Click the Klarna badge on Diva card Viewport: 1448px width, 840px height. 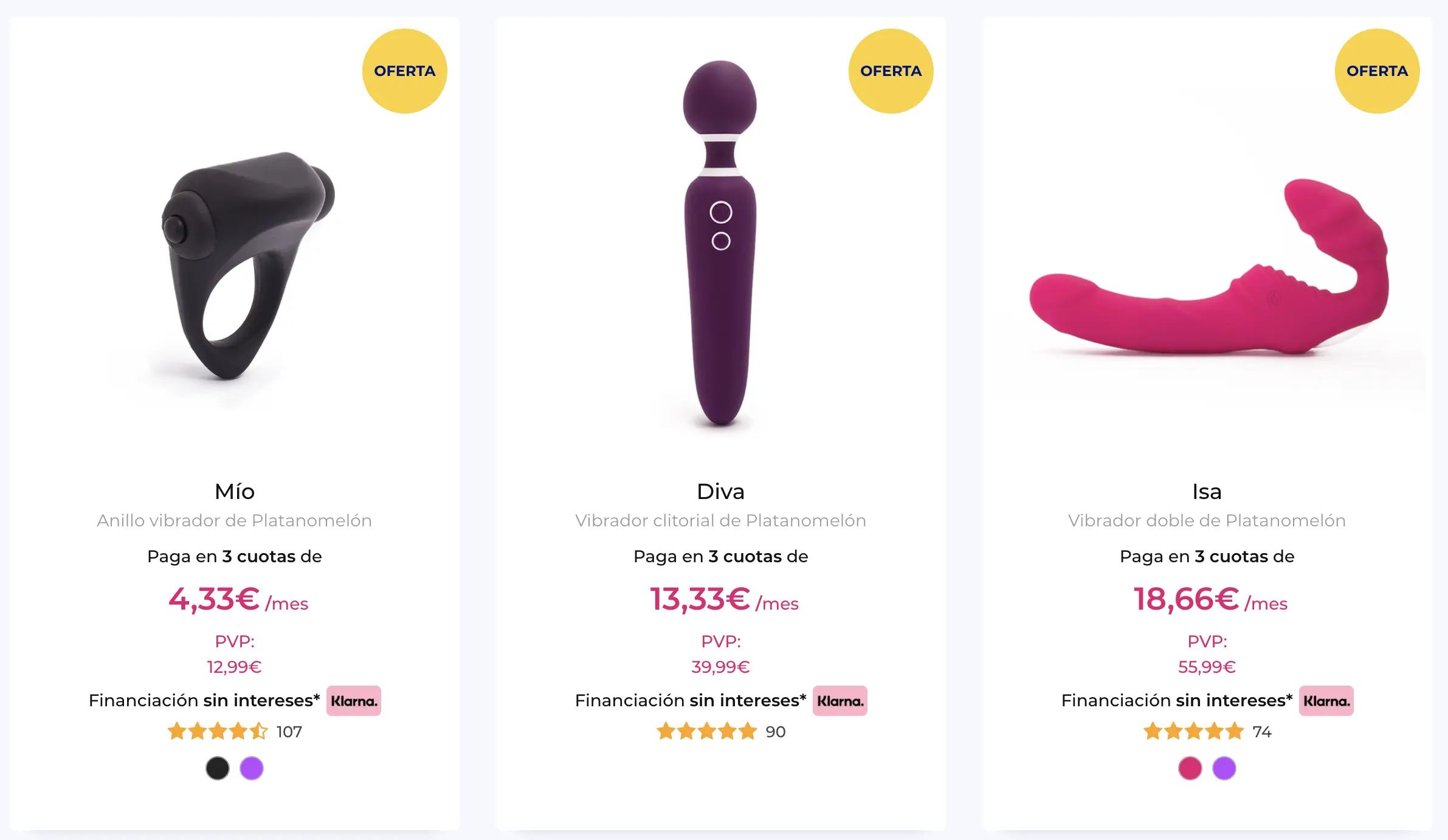click(839, 701)
